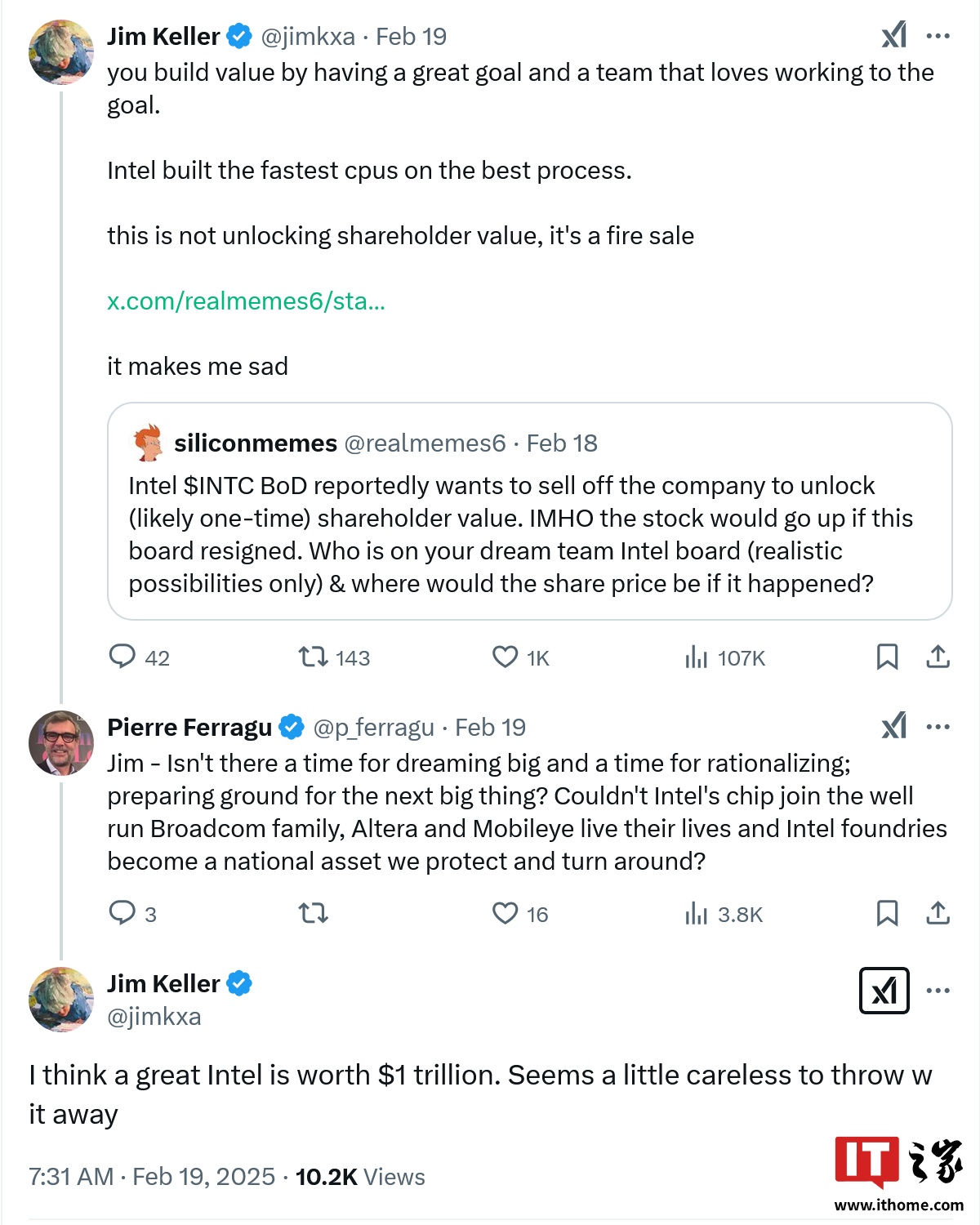Image resolution: width=980 pixels, height=1225 pixels.
Task: Like Pierre Ferragu's tweet
Action: coord(505,912)
